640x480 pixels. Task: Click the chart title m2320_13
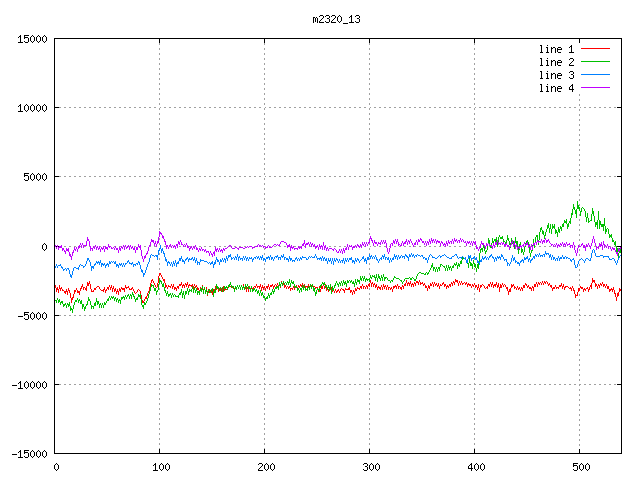pyautogui.click(x=336, y=20)
